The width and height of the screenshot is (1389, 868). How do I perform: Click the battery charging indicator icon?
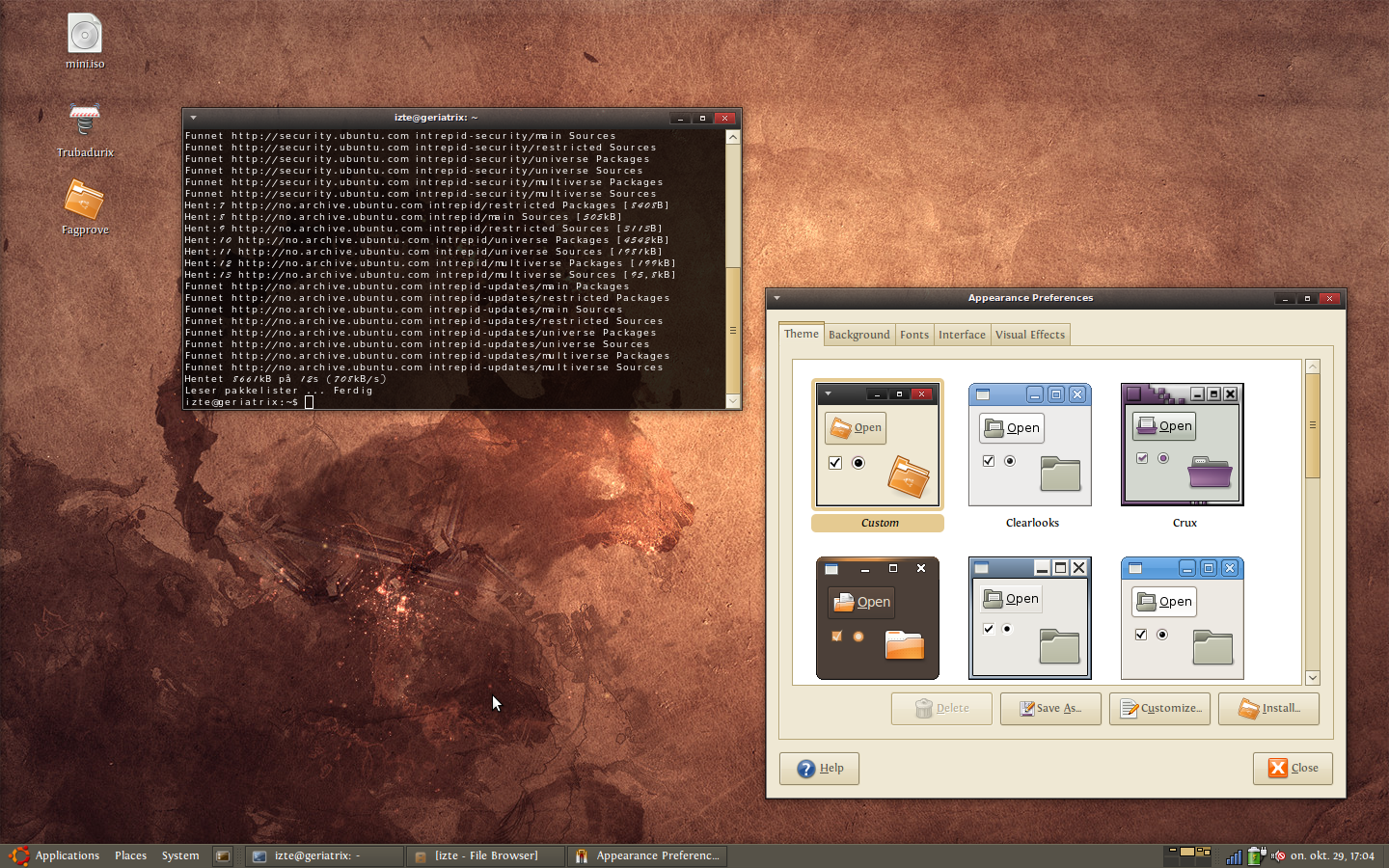tap(1257, 855)
